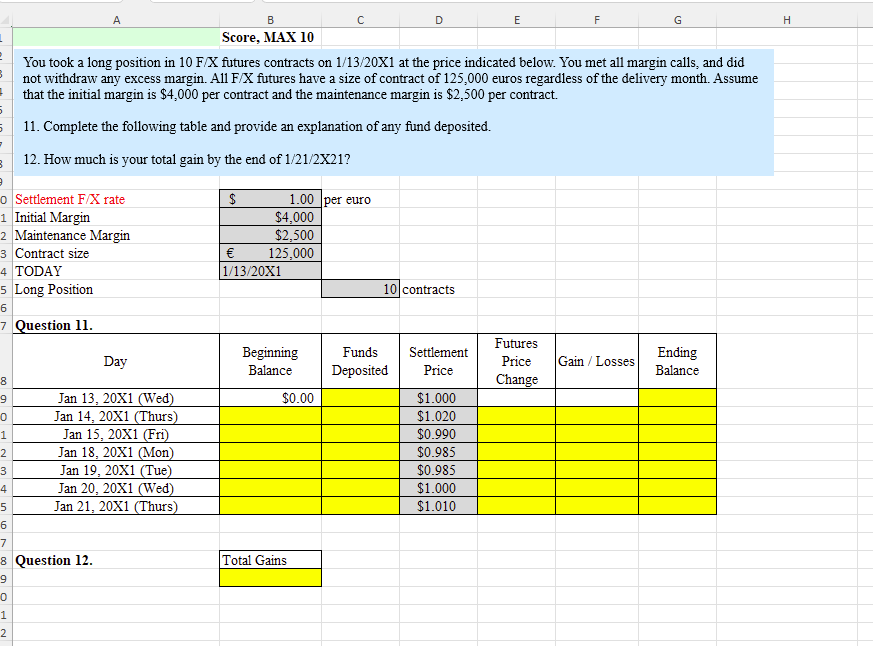Viewport: 873px width, 646px height.
Task: Select the Jan 21, 20X1 (Thurs) row label
Action: point(116,506)
